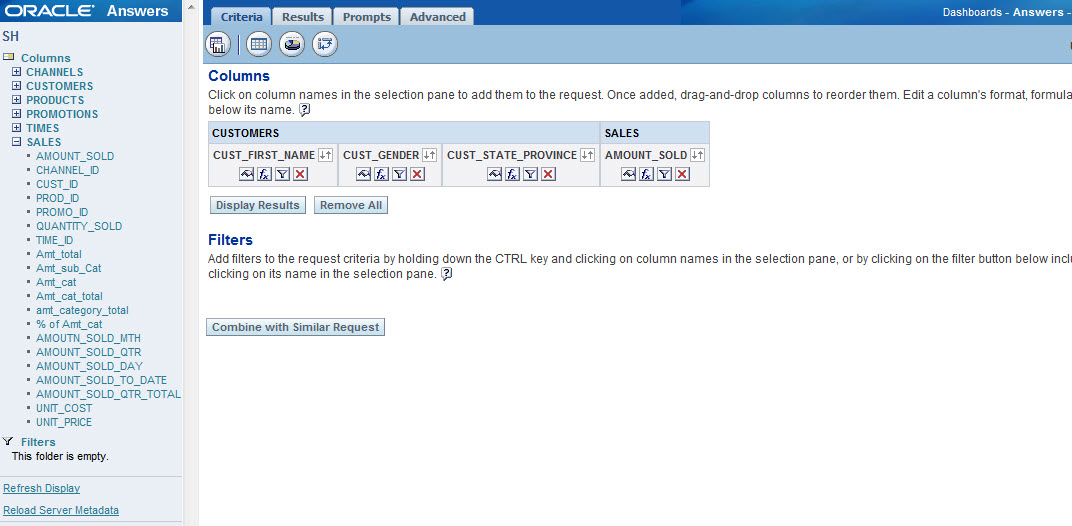Click Filters funnel icon in selection pane

(x=8, y=441)
